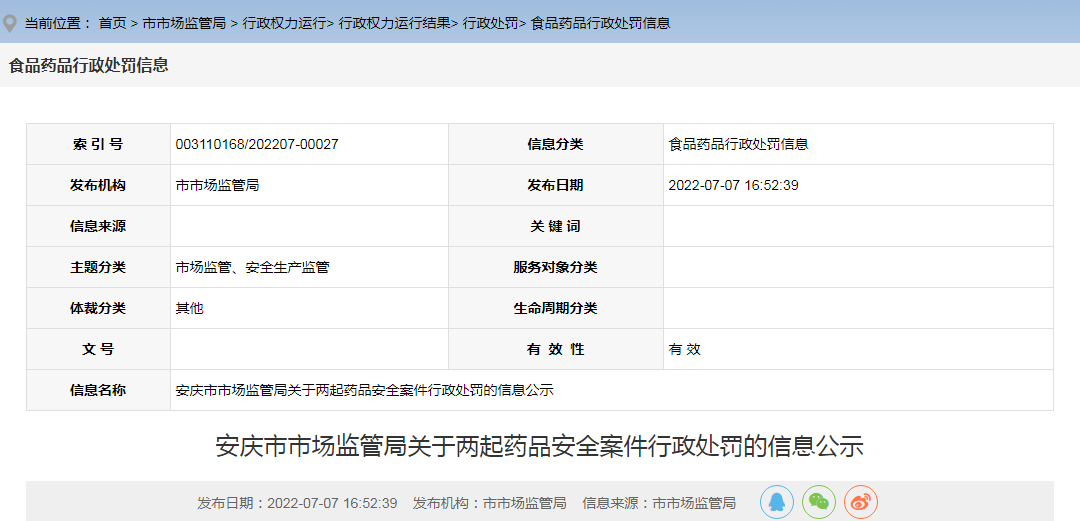Viewport: 1080px width, 521px height.
Task: Click the 信息名称 label cell
Action: coord(98,390)
